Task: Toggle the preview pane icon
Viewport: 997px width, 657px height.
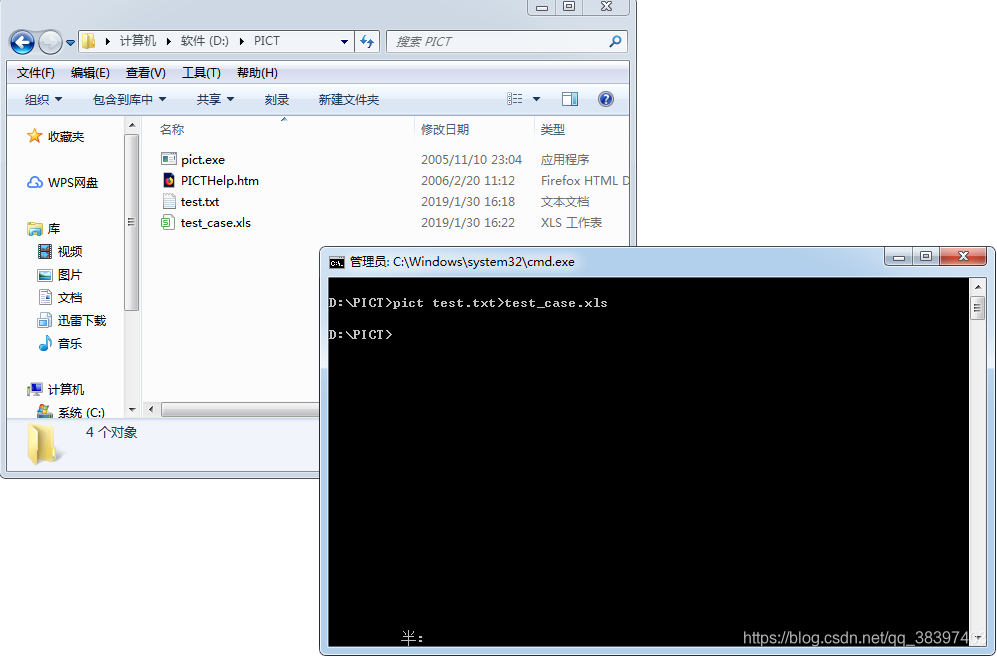Action: point(570,99)
